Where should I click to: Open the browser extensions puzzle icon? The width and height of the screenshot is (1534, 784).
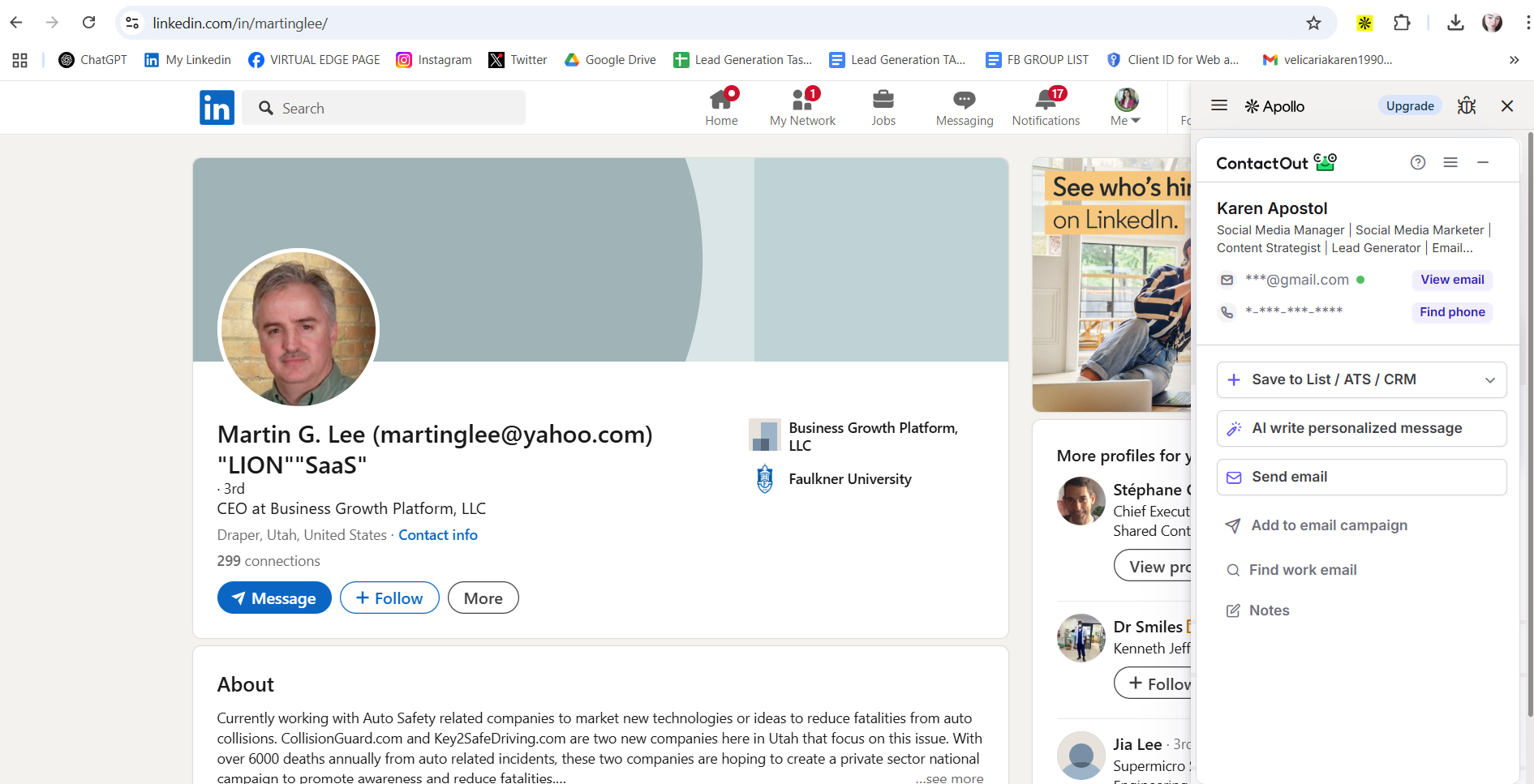pyautogui.click(x=1402, y=23)
